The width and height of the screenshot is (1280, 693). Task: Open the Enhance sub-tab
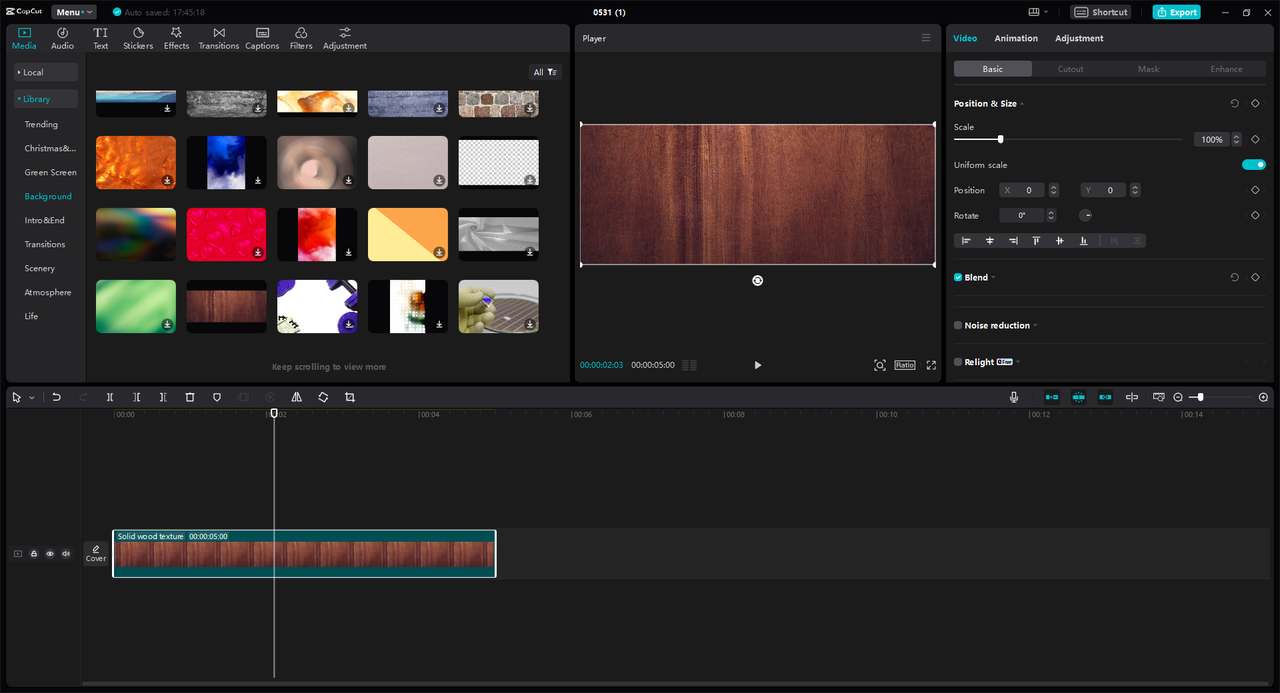1226,69
